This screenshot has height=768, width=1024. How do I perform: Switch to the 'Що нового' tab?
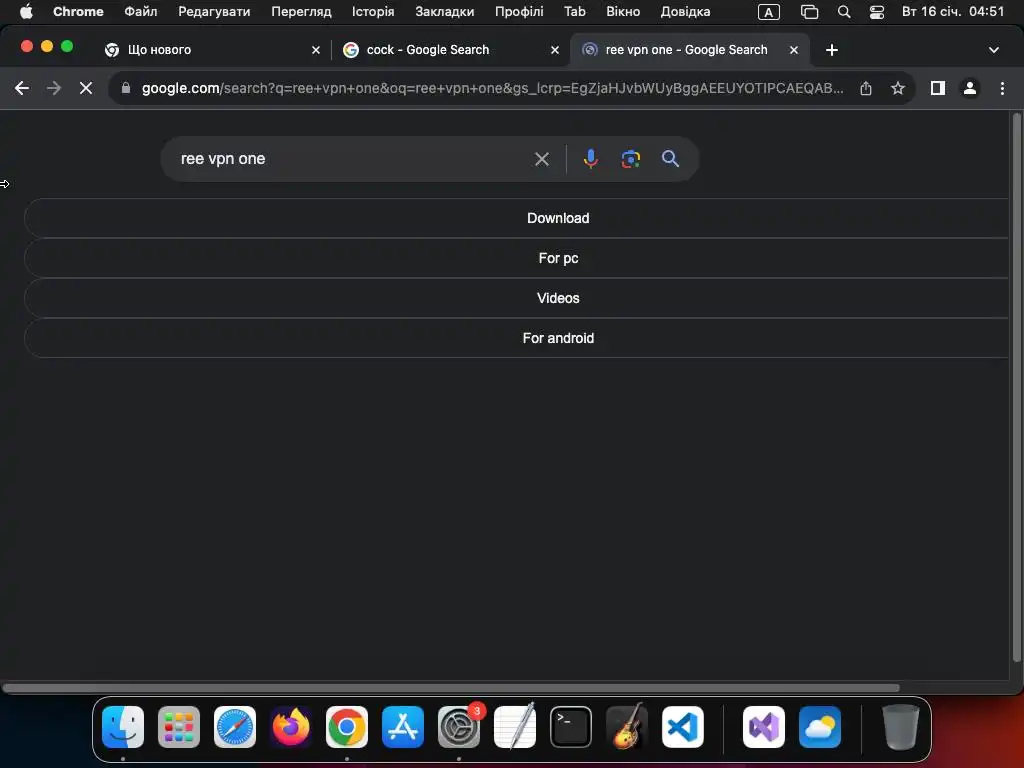click(x=212, y=50)
